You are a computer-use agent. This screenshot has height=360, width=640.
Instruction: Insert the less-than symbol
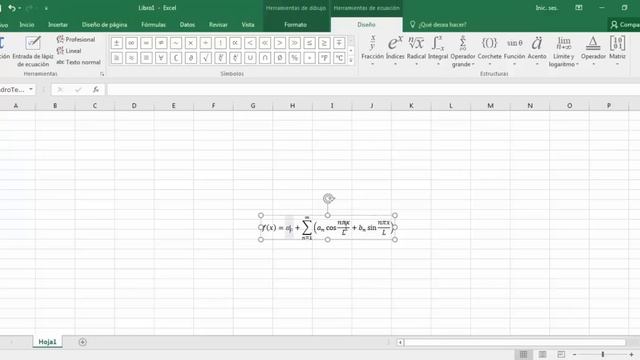[x=250, y=43]
